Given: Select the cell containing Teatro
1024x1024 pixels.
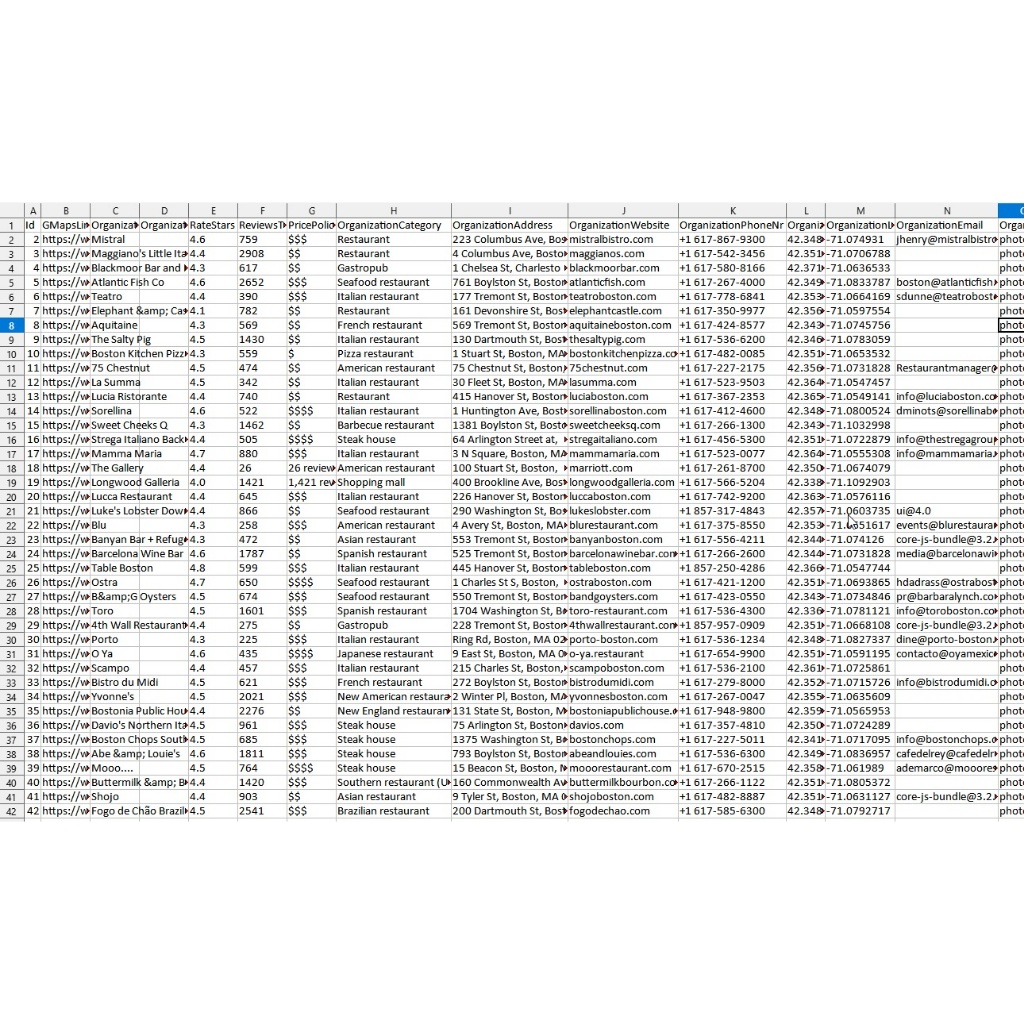Looking at the screenshot, I should [x=115, y=296].
